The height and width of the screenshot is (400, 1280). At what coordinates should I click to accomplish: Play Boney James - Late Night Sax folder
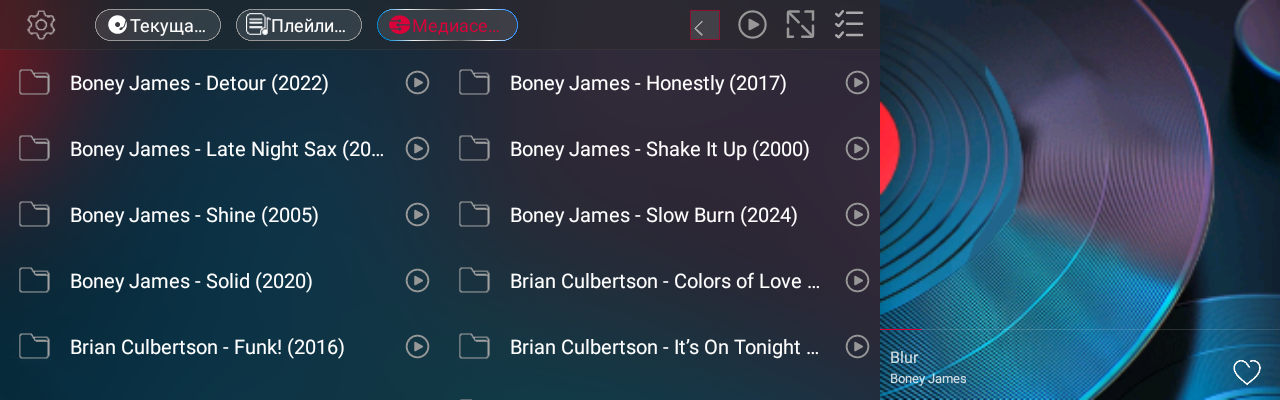coord(417,149)
